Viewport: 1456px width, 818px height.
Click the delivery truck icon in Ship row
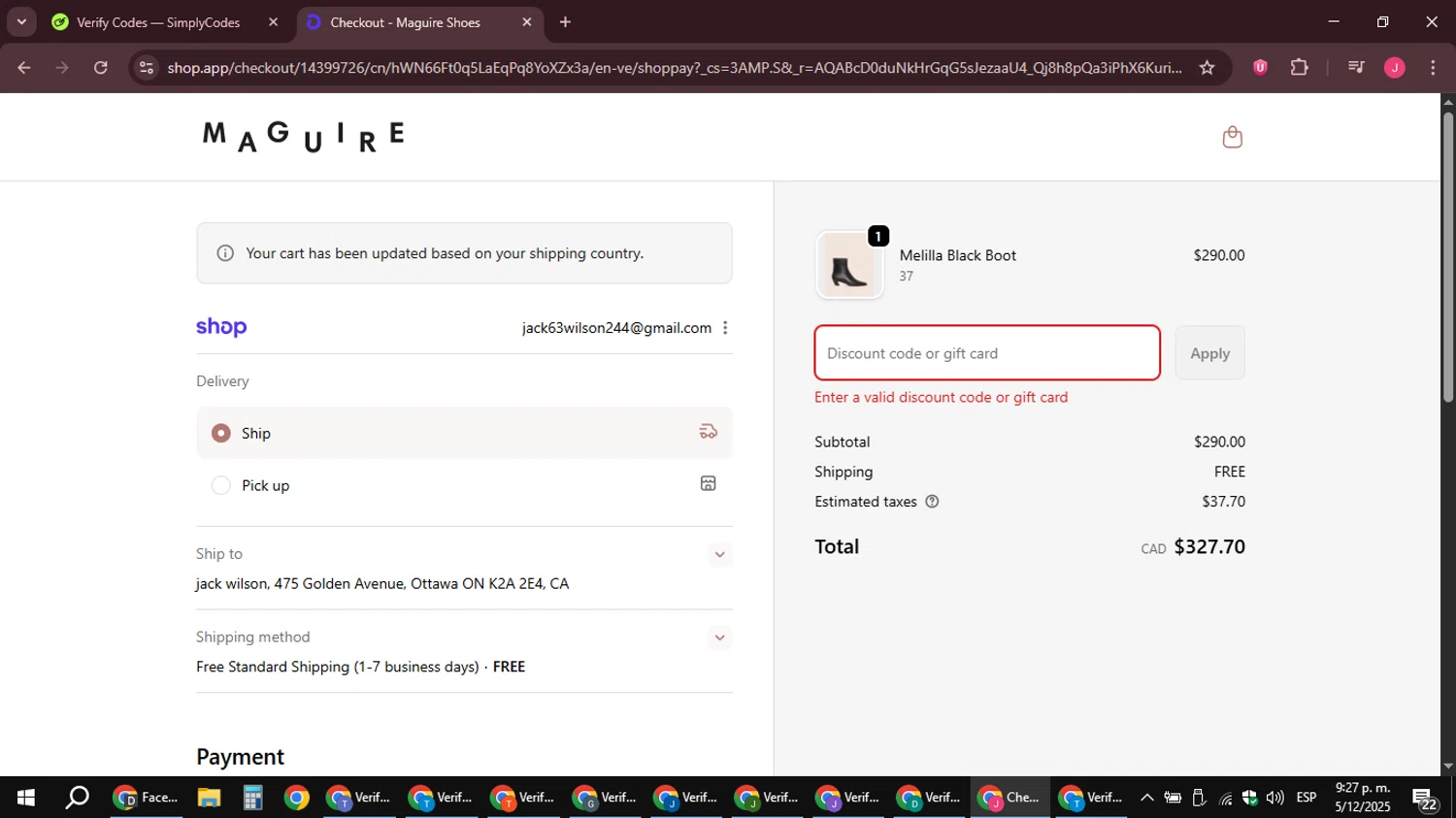(709, 432)
